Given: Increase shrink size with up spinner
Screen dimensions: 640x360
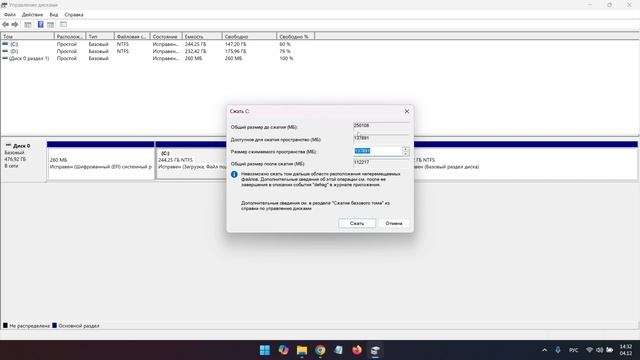Looking at the screenshot, I should tap(406, 149).
